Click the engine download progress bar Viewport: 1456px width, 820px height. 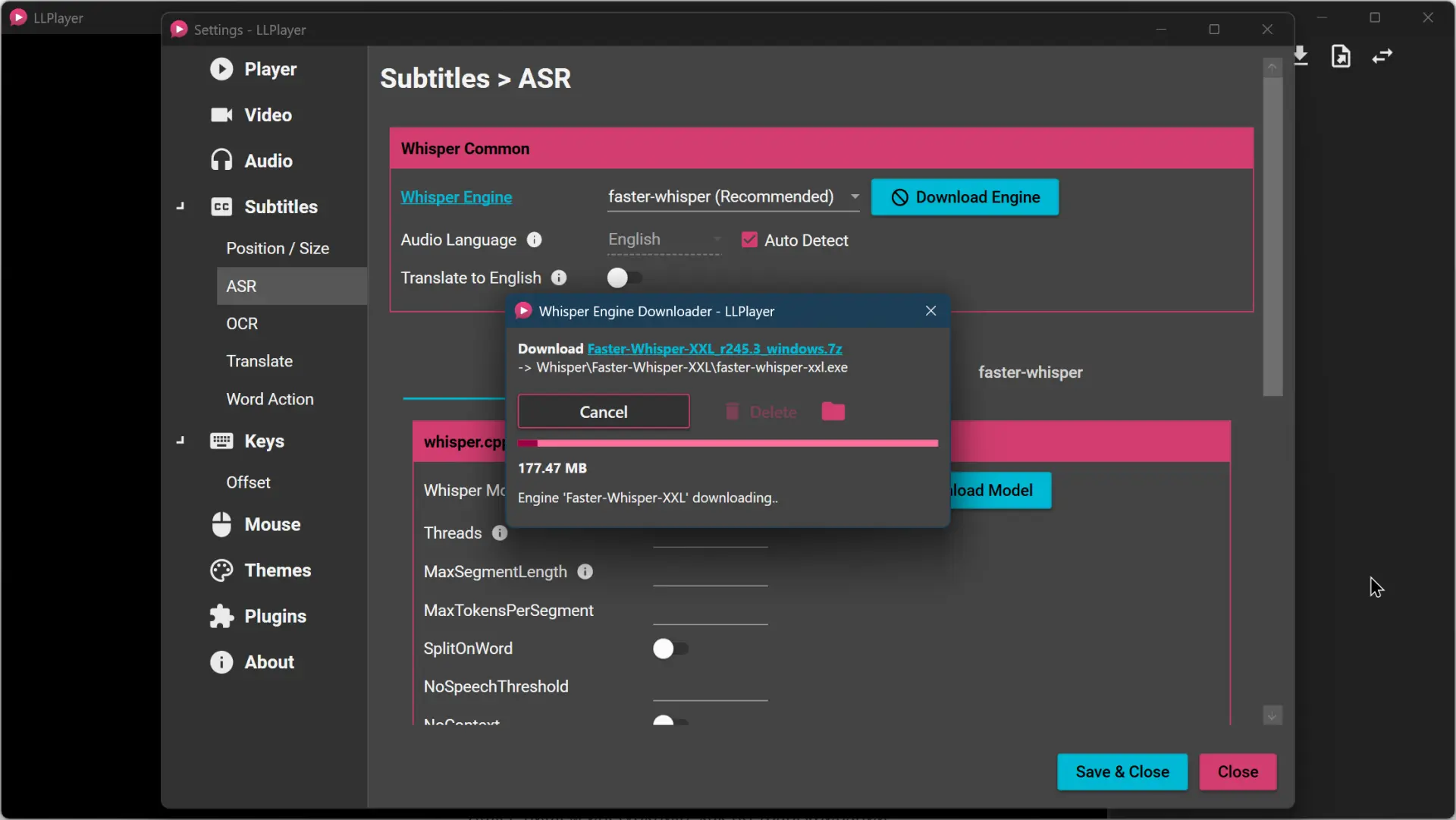coord(728,443)
